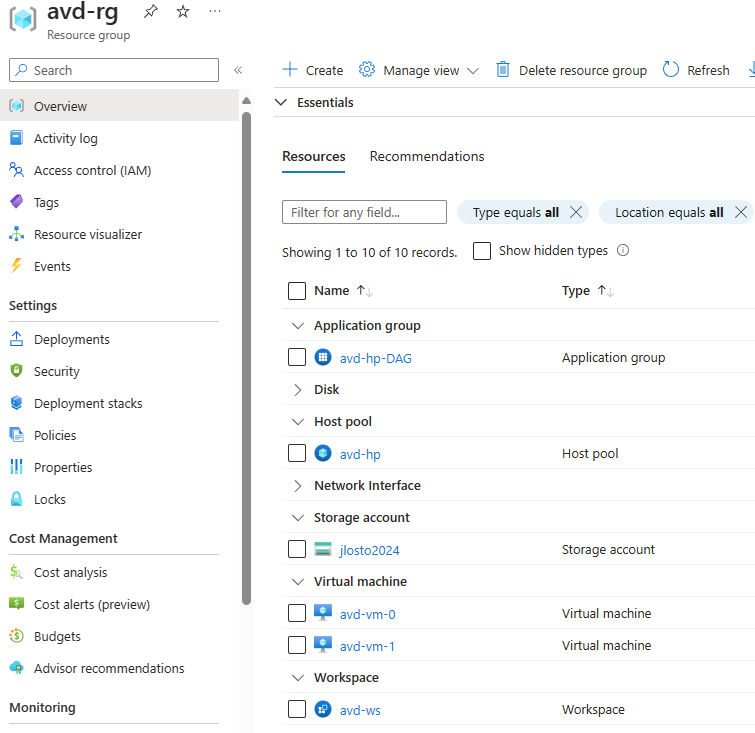Image resolution: width=755 pixels, height=733 pixels.
Task: Click the purple Tags icon
Action: (16, 202)
